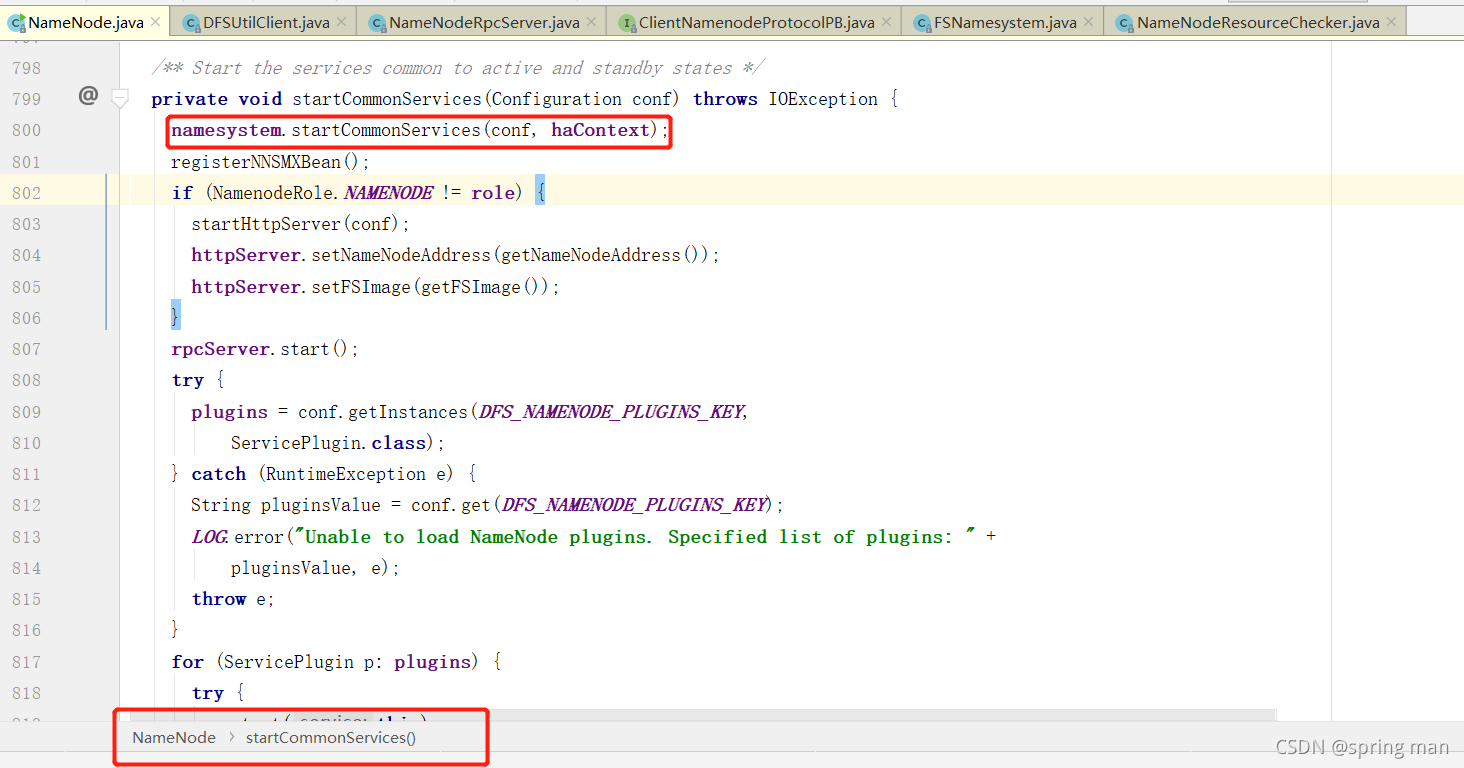Screen dimensions: 1464x768
Task: Click NAMENODE constant on line 802
Action: pyautogui.click(x=389, y=193)
